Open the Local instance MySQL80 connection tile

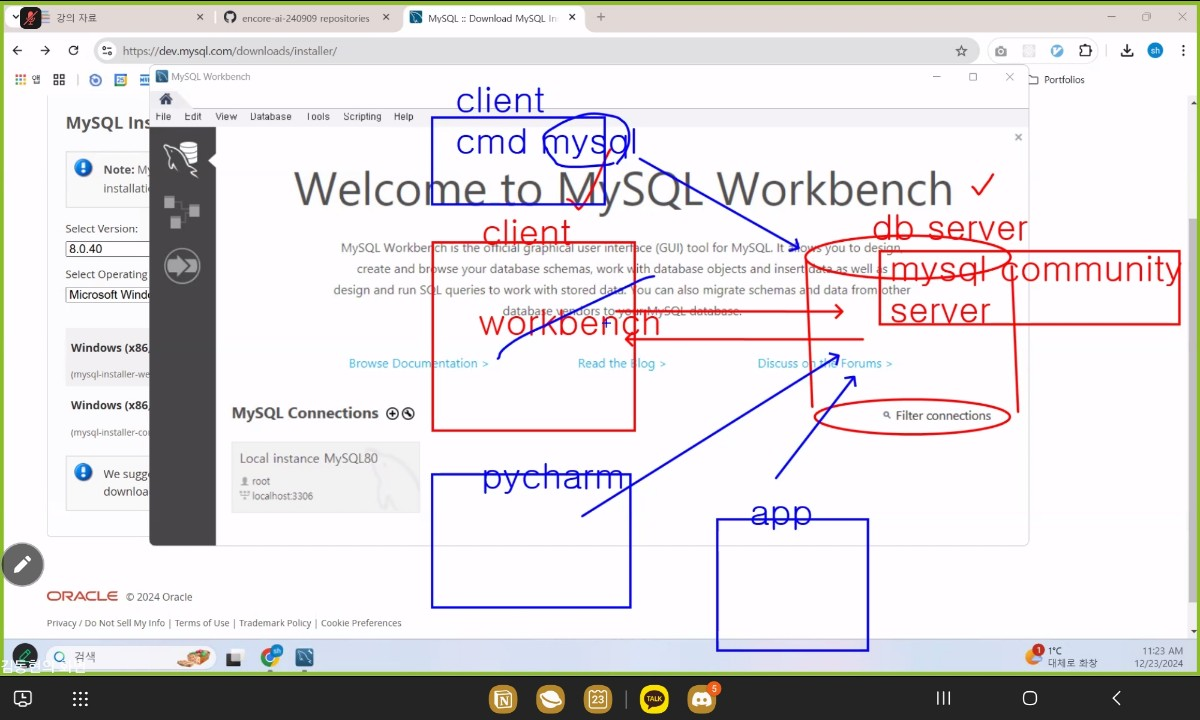tap(325, 477)
